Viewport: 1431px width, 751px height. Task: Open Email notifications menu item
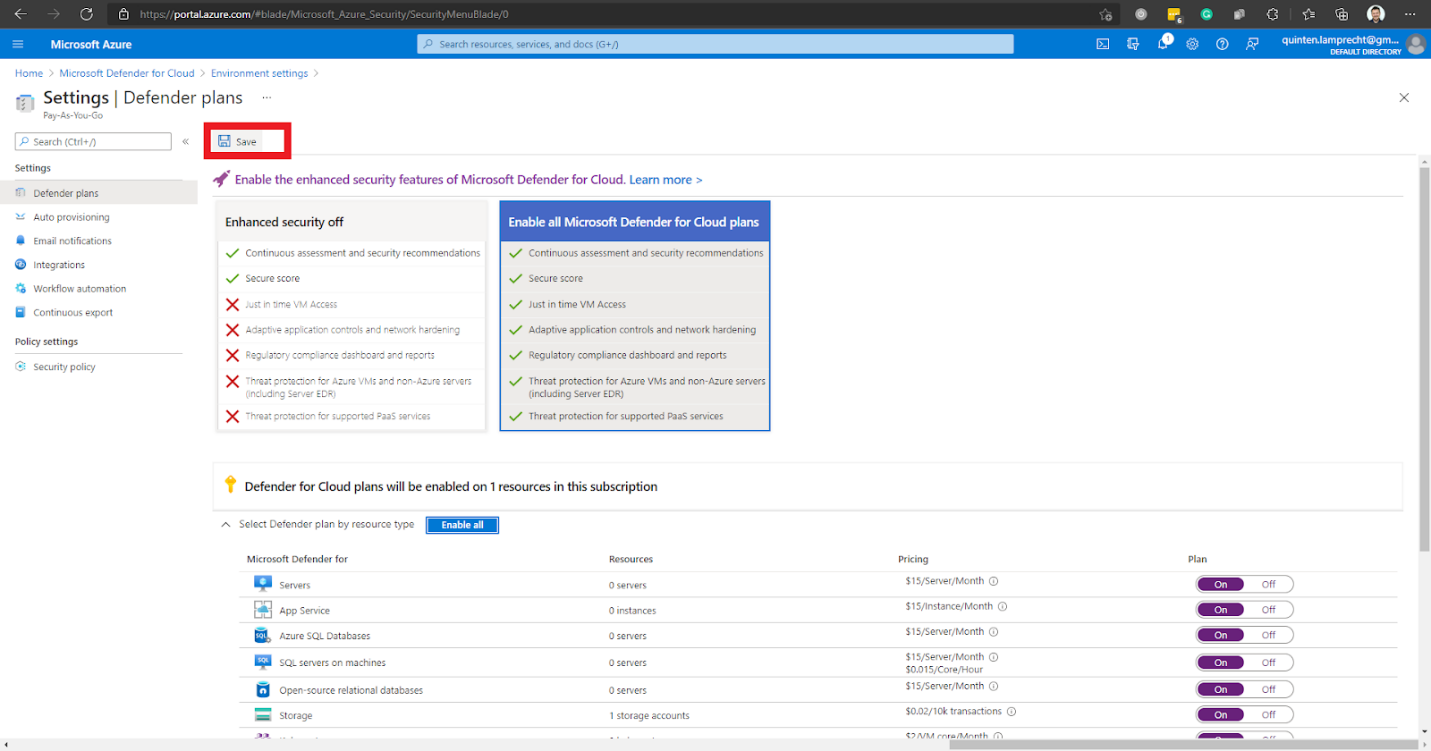click(x=99, y=241)
